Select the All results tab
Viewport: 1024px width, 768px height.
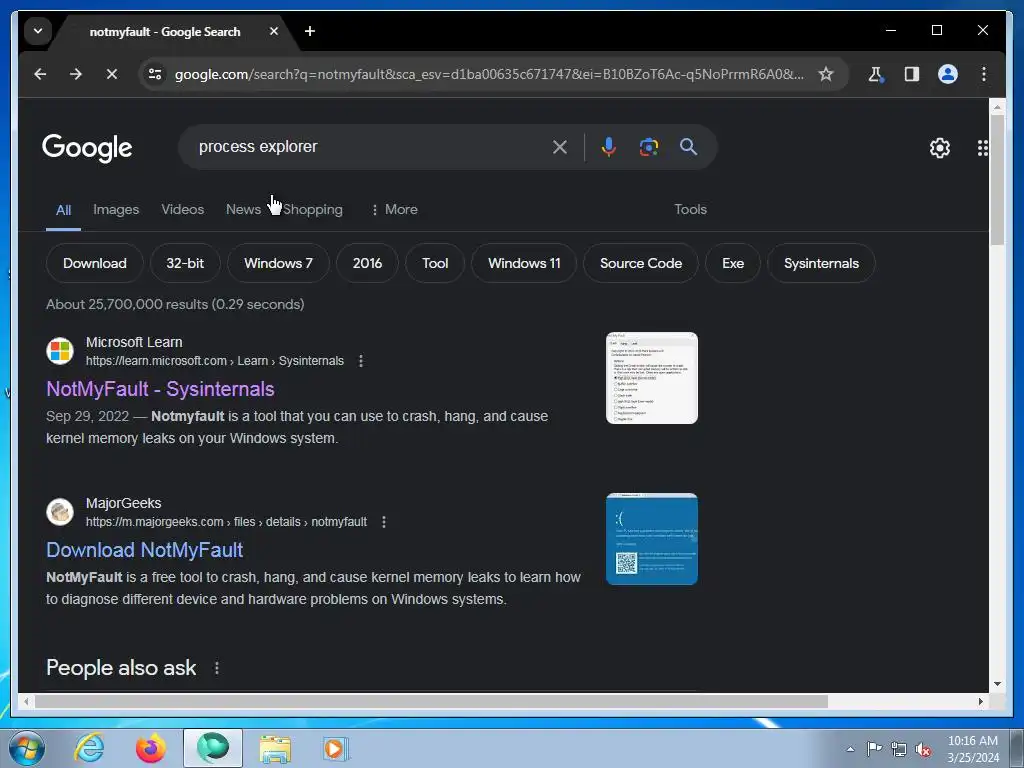63,210
